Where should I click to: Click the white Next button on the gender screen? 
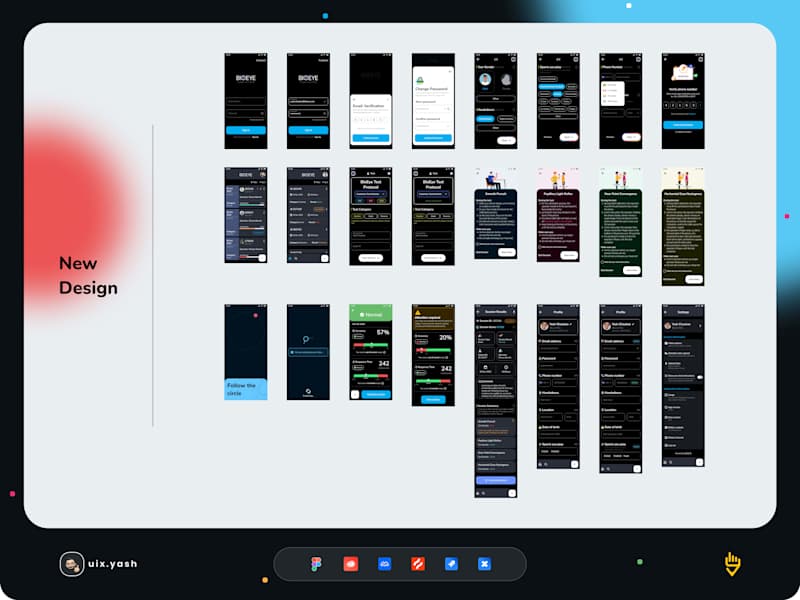click(x=506, y=140)
